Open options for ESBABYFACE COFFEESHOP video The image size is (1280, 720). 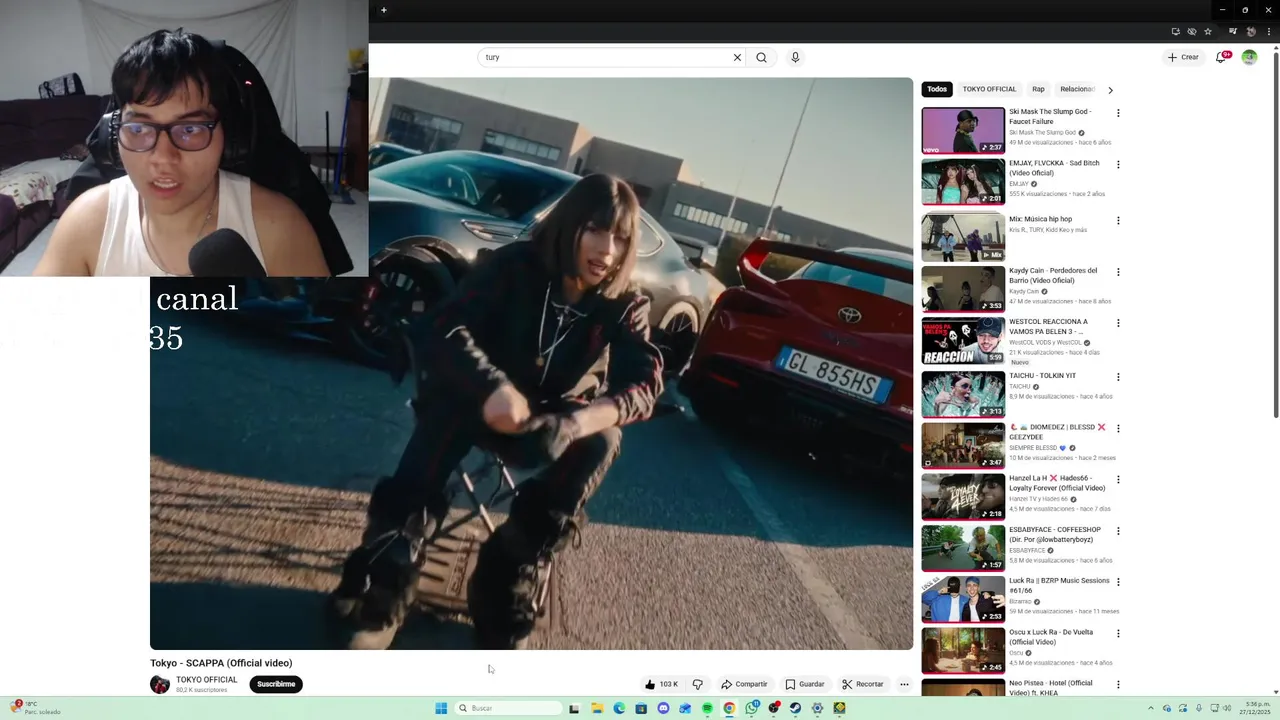point(1118,531)
